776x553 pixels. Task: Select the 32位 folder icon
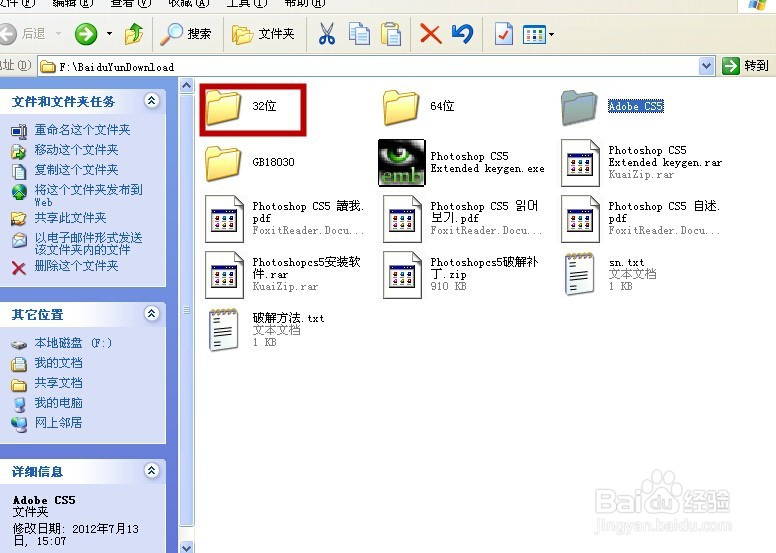click(x=223, y=106)
